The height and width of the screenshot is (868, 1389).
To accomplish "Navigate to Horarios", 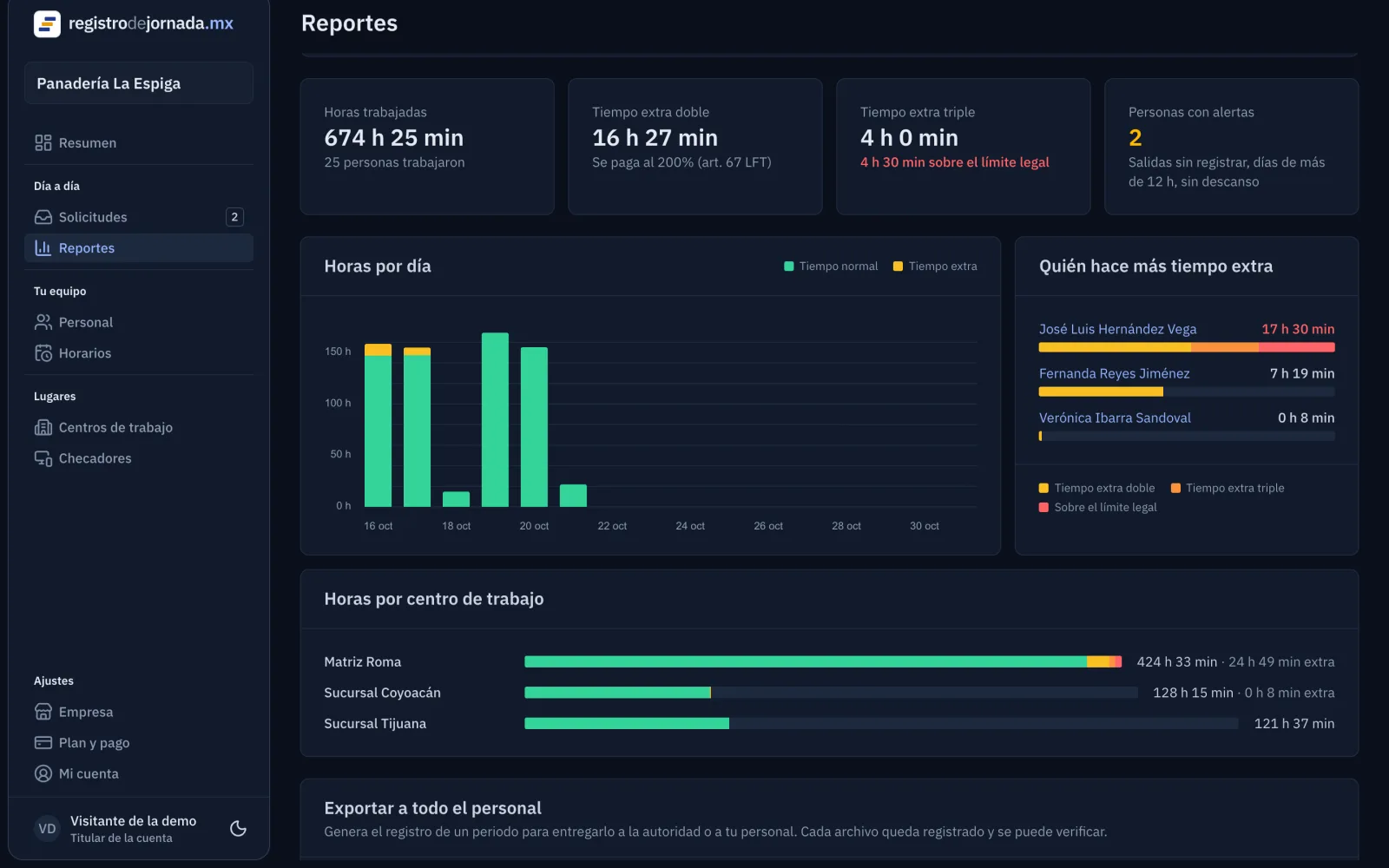I will coord(139,353).
